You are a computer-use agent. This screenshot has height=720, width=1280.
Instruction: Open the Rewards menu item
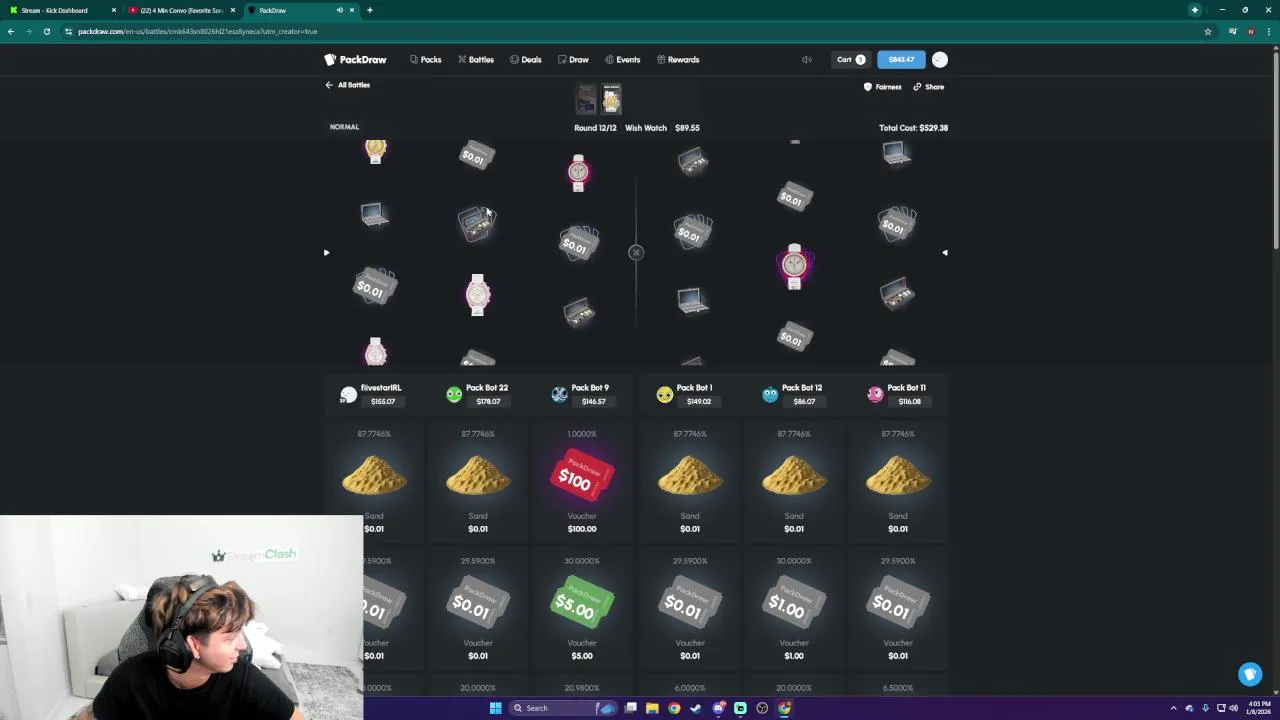coord(678,60)
